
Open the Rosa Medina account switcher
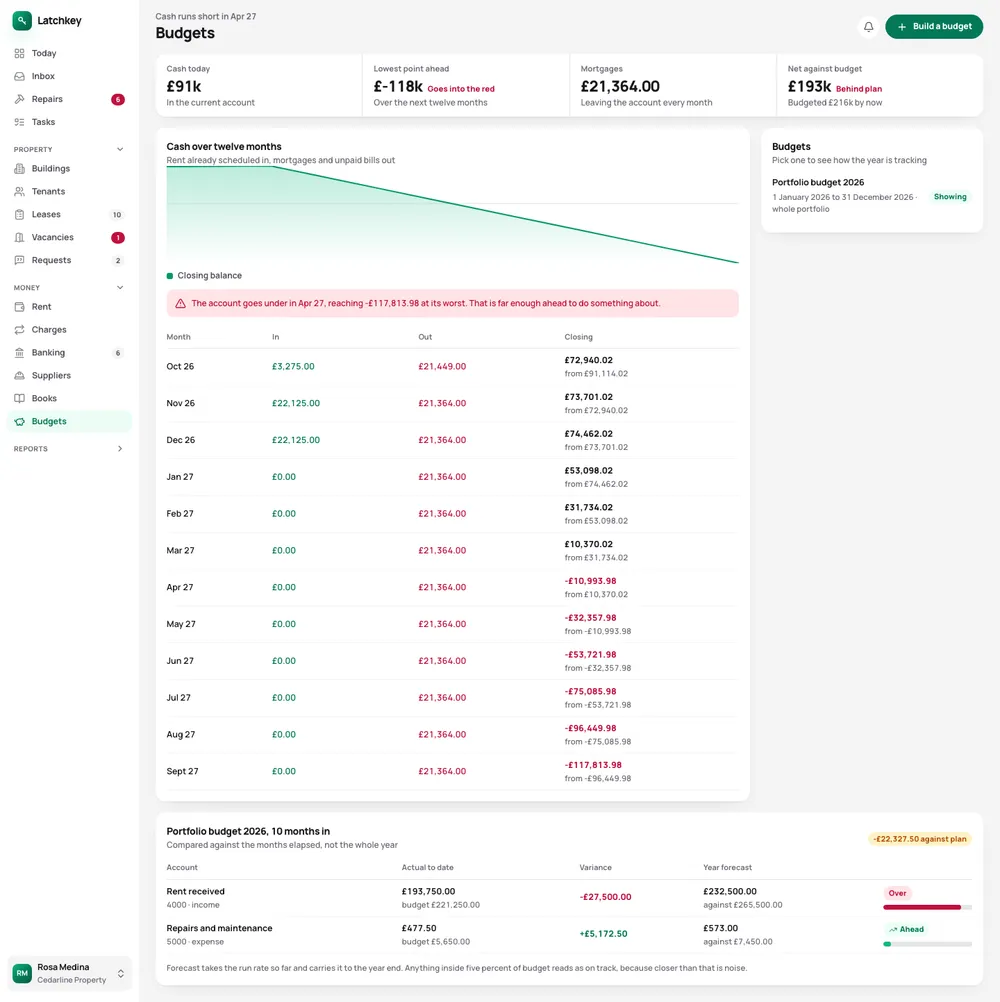point(70,973)
